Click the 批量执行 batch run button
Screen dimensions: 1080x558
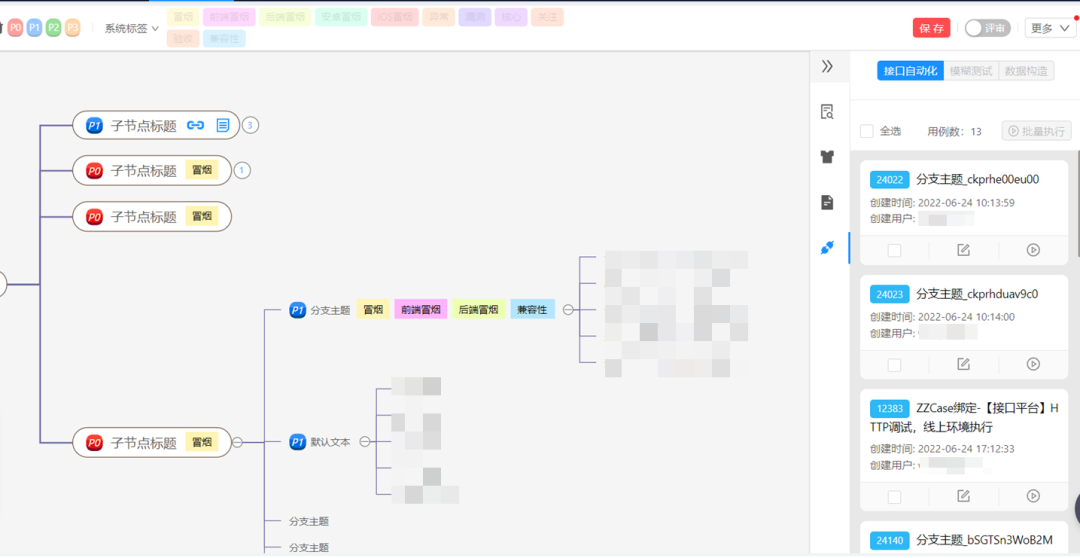point(1037,131)
